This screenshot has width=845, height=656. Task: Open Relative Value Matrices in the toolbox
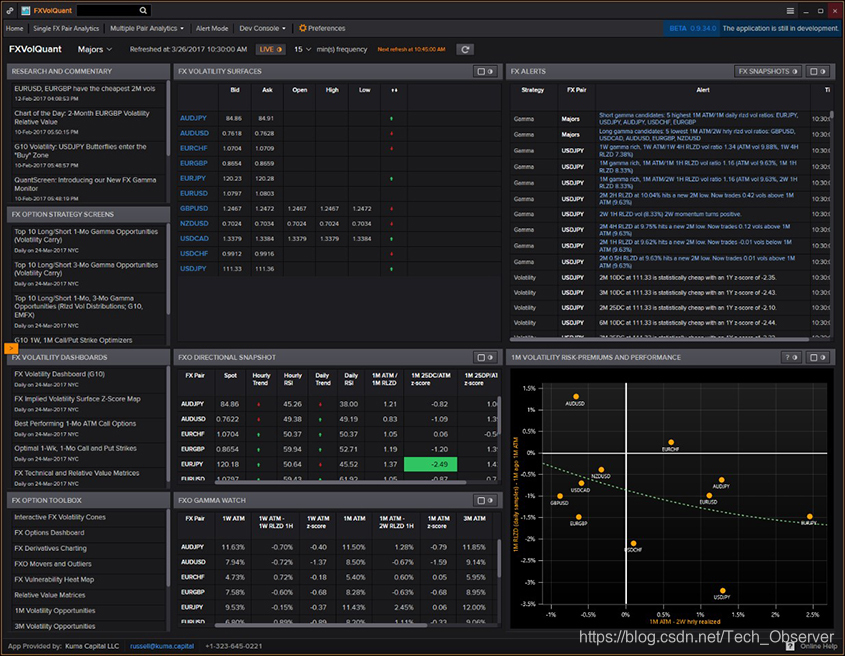tap(50, 596)
